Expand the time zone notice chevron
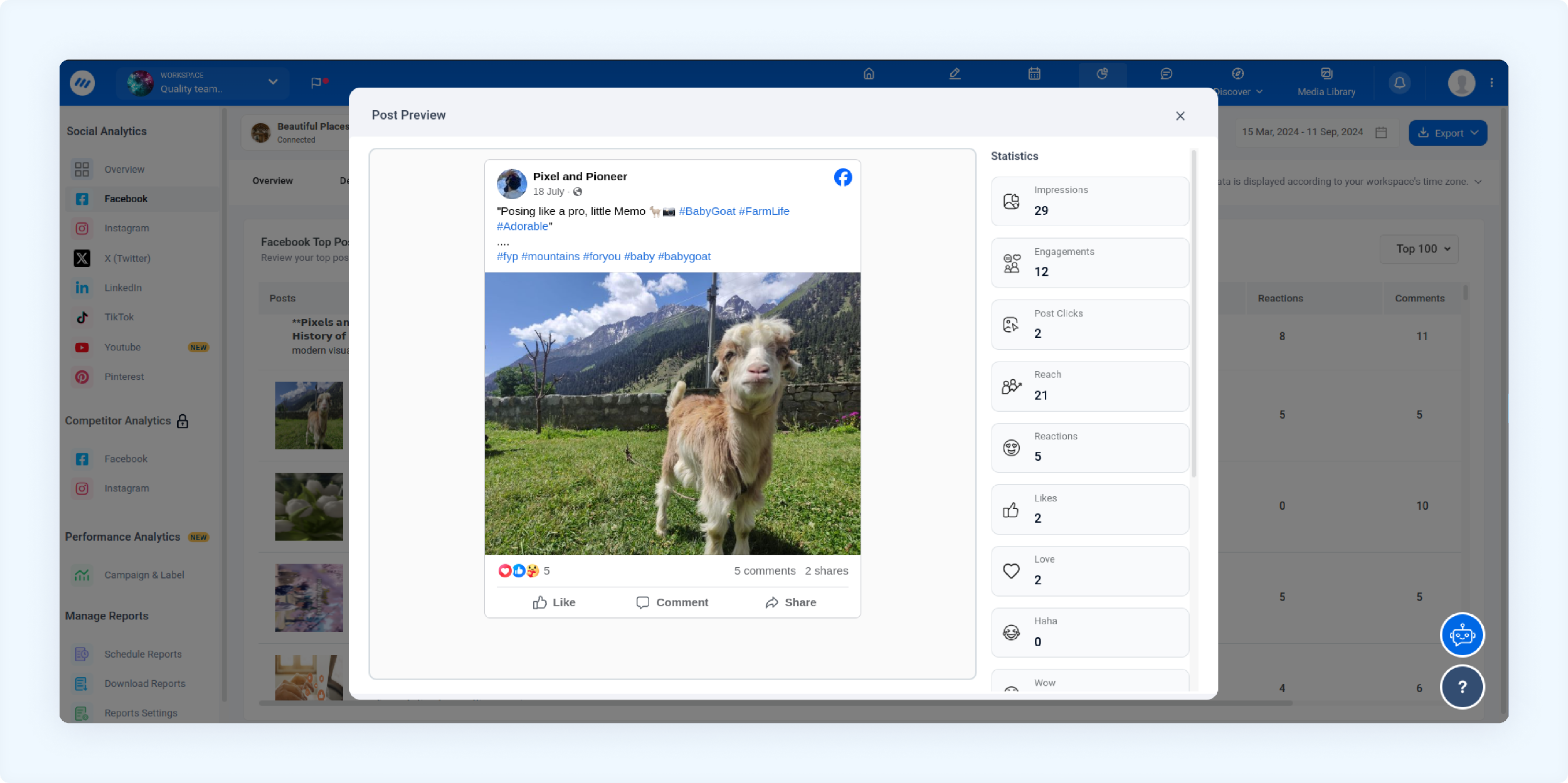The width and height of the screenshot is (1568, 783). tap(1478, 181)
